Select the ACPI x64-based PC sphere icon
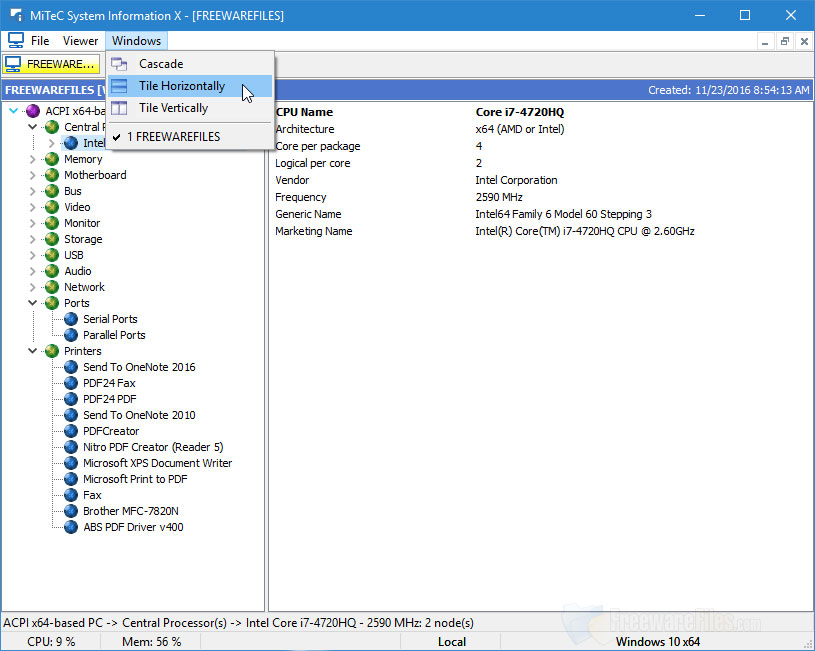 (33, 110)
